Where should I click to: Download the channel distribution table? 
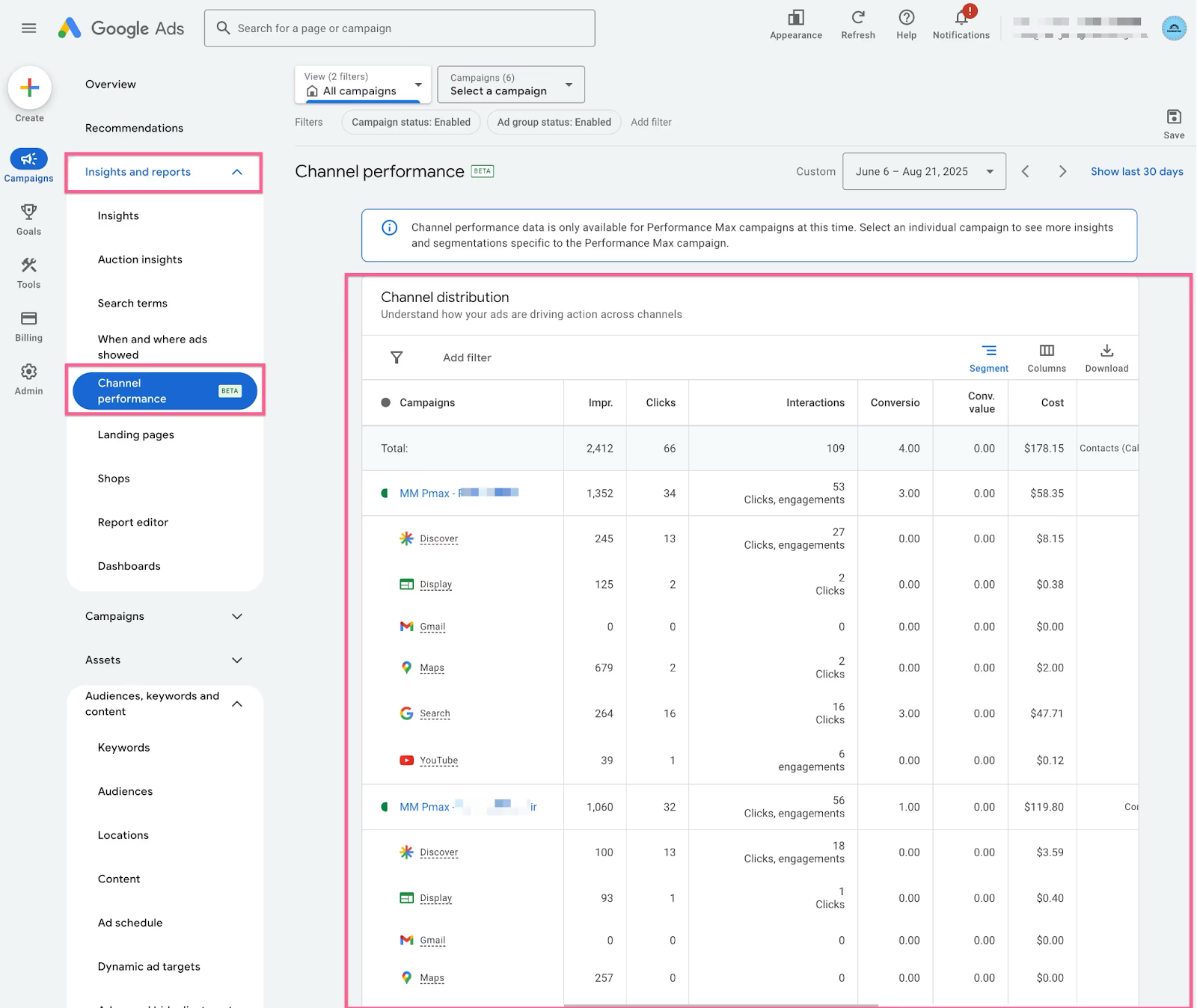click(x=1106, y=358)
